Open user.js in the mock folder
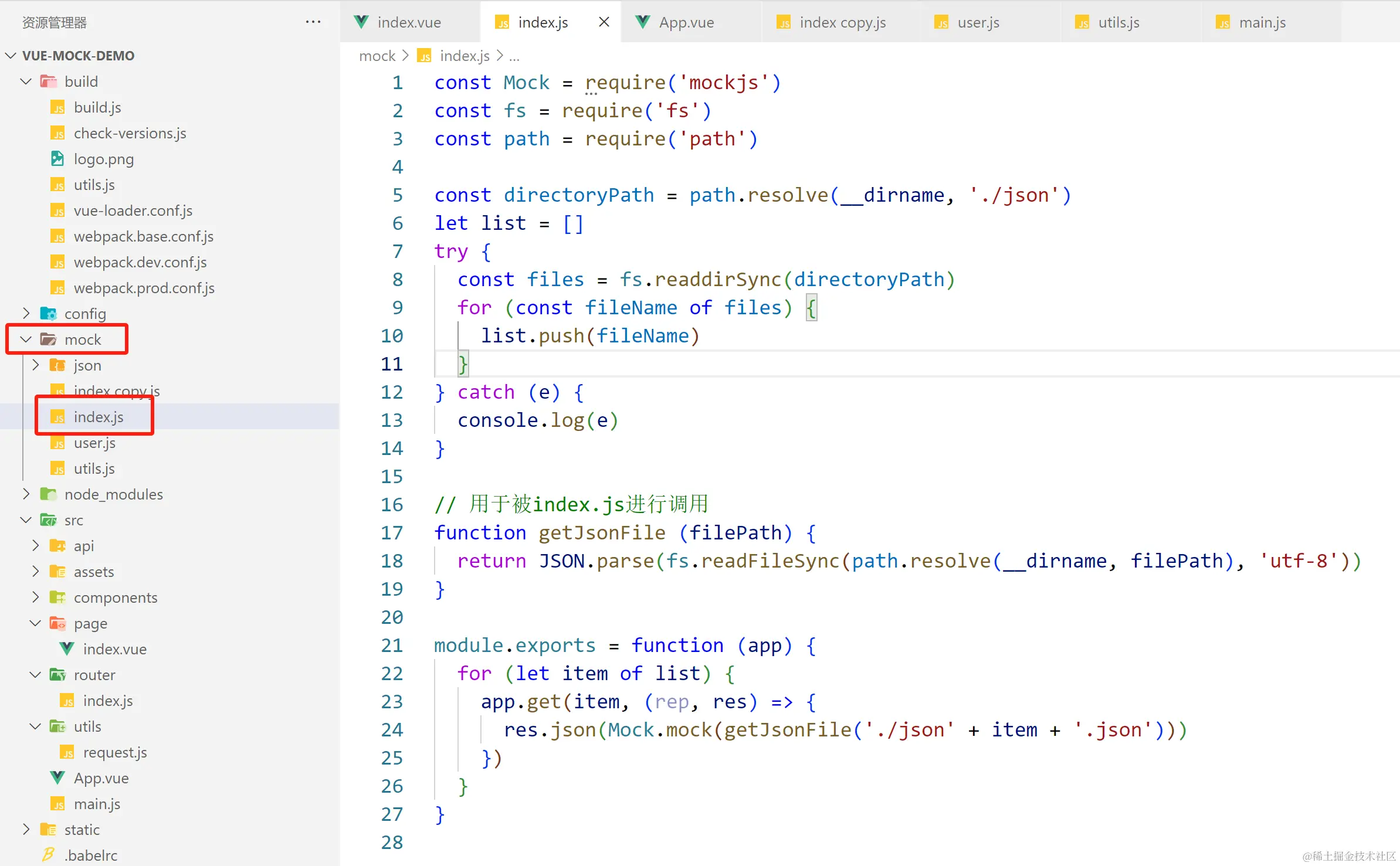This screenshot has width=1400, height=866. tap(94, 443)
